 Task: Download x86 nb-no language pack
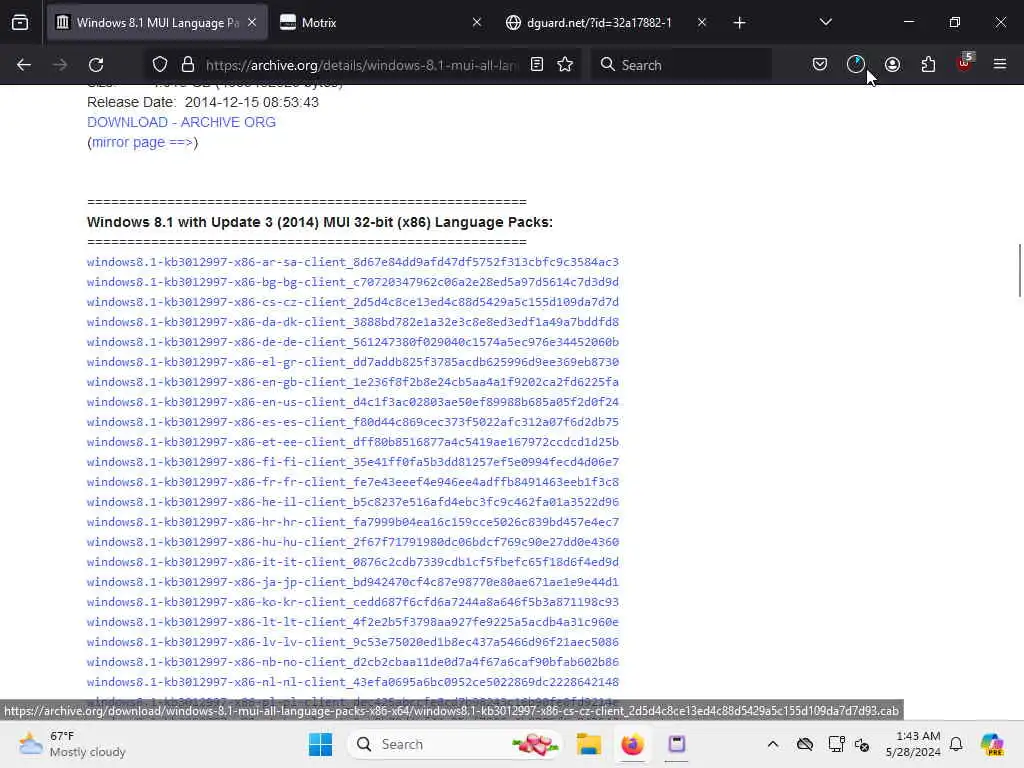coord(353,662)
